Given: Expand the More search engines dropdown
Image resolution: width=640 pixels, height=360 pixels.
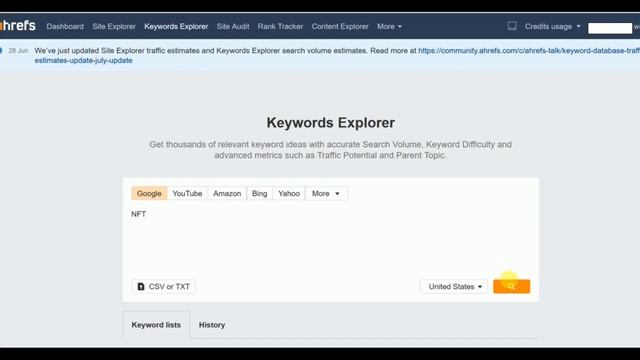Looking at the screenshot, I should tap(326, 193).
